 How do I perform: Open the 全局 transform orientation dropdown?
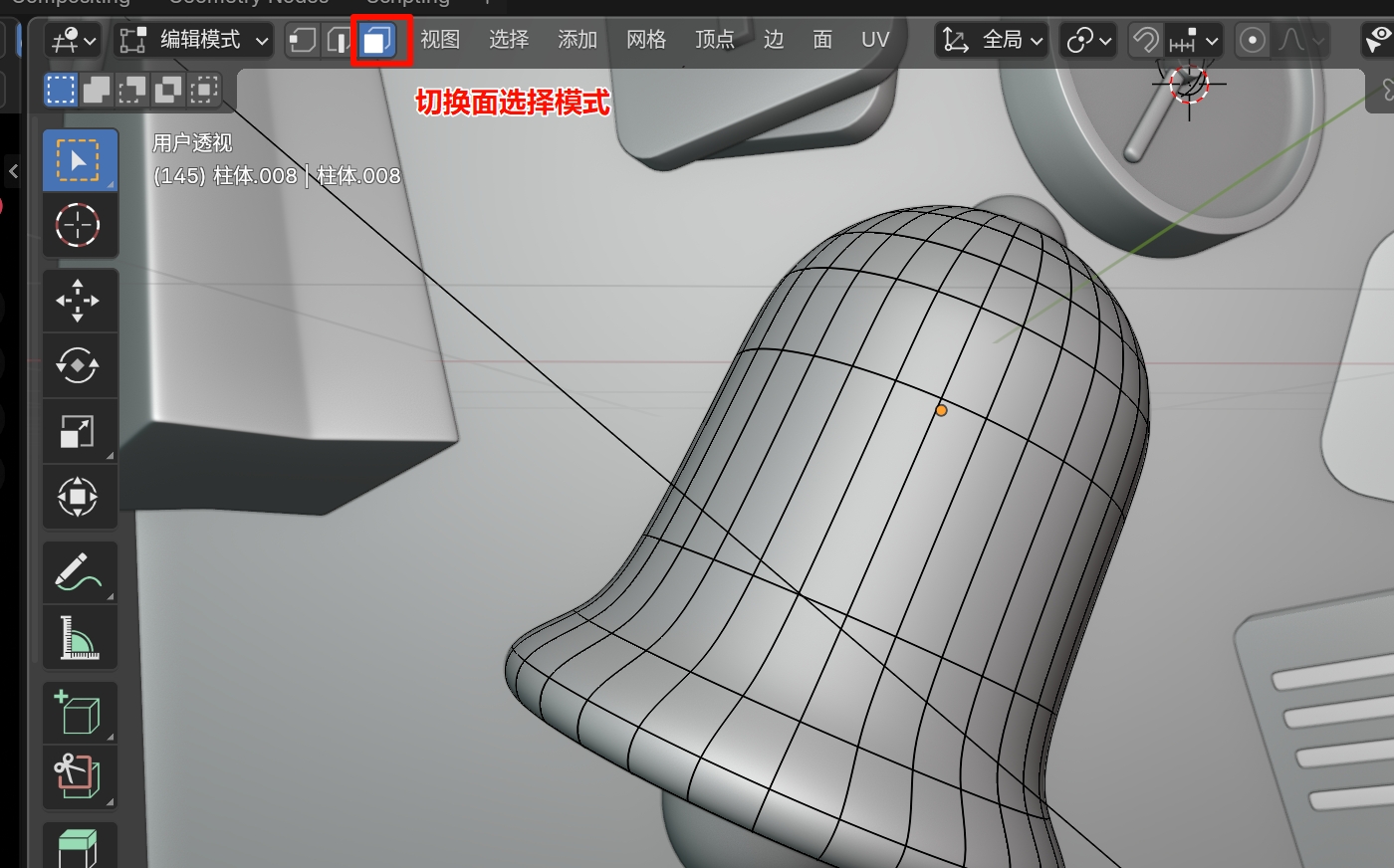[993, 40]
